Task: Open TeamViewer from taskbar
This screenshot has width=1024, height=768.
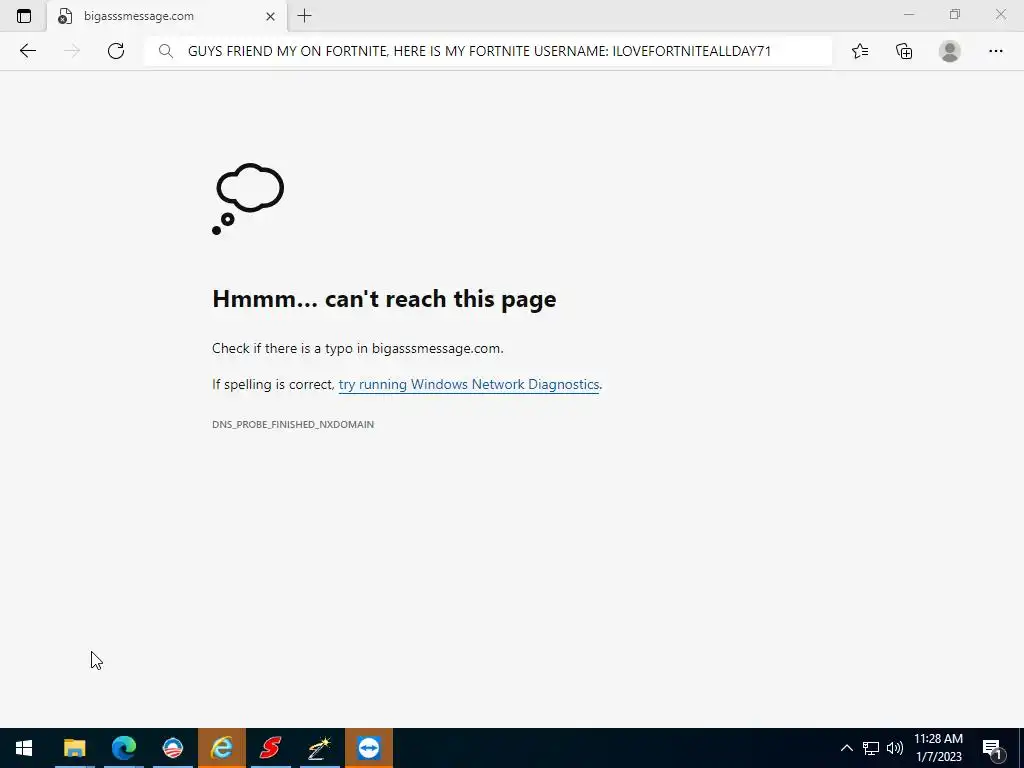Action: coord(369,748)
